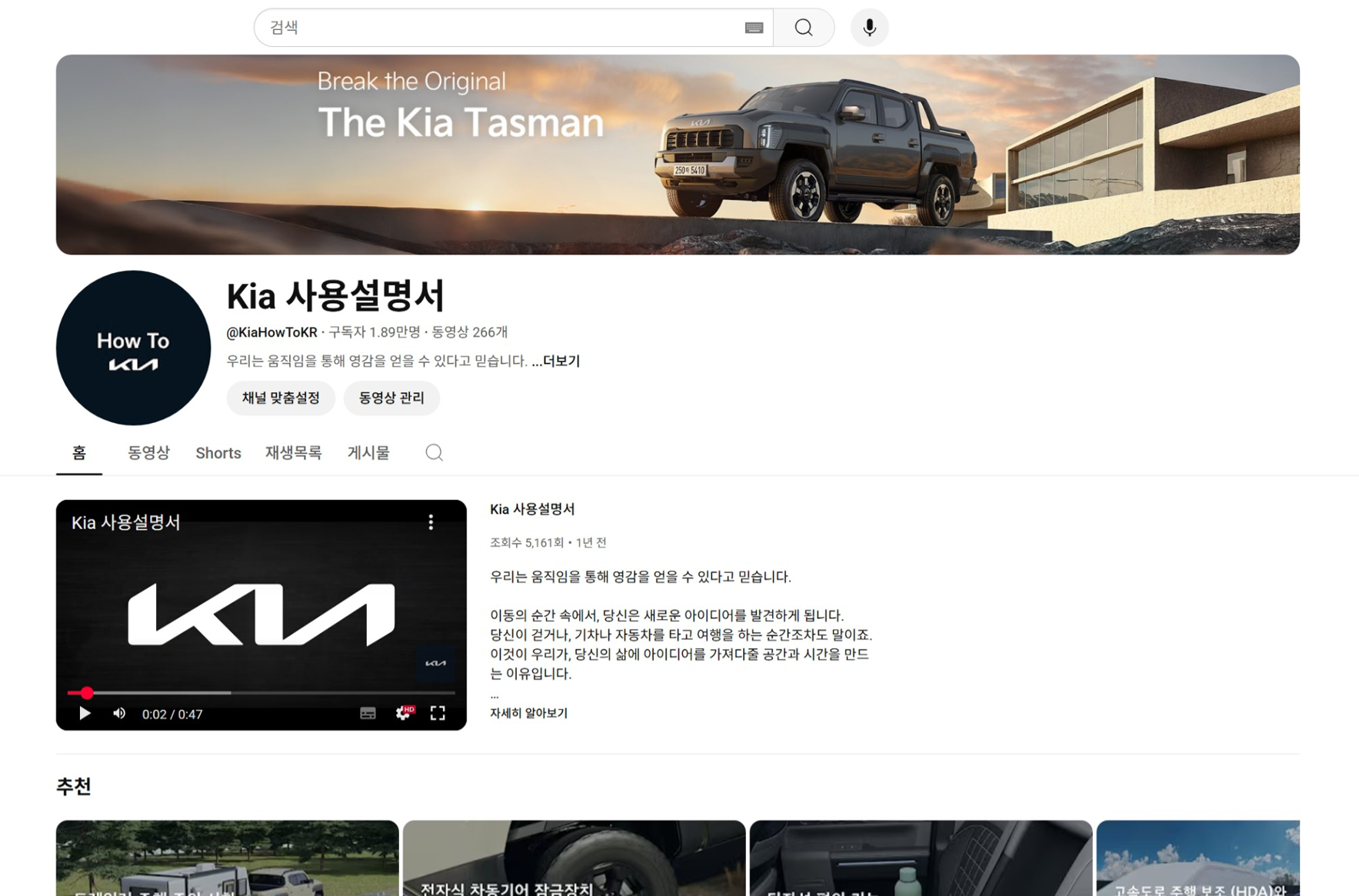Screen dimensions: 1359x896
Task: Click the magnifier search button
Action: (x=803, y=28)
